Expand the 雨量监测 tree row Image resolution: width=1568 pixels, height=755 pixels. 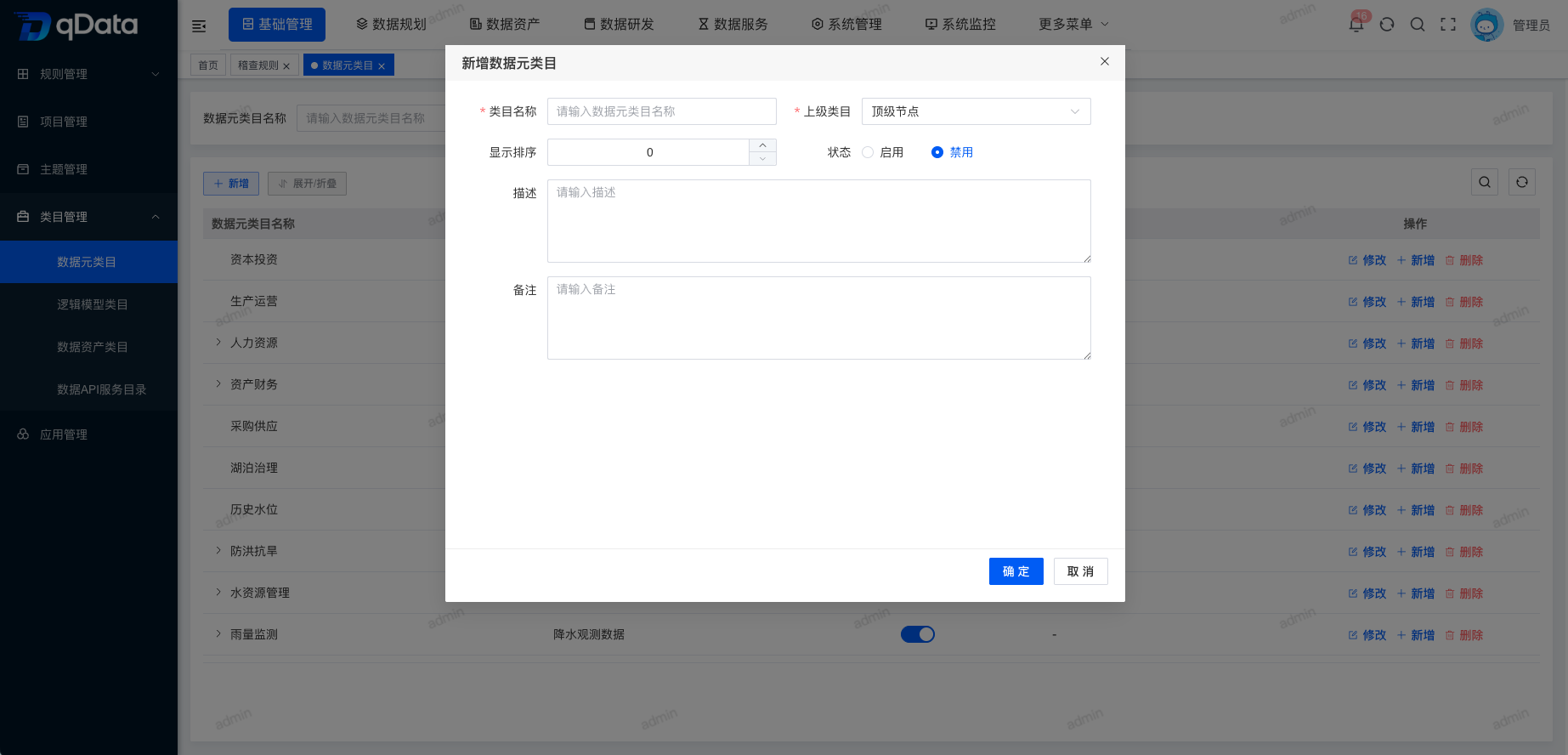click(218, 633)
